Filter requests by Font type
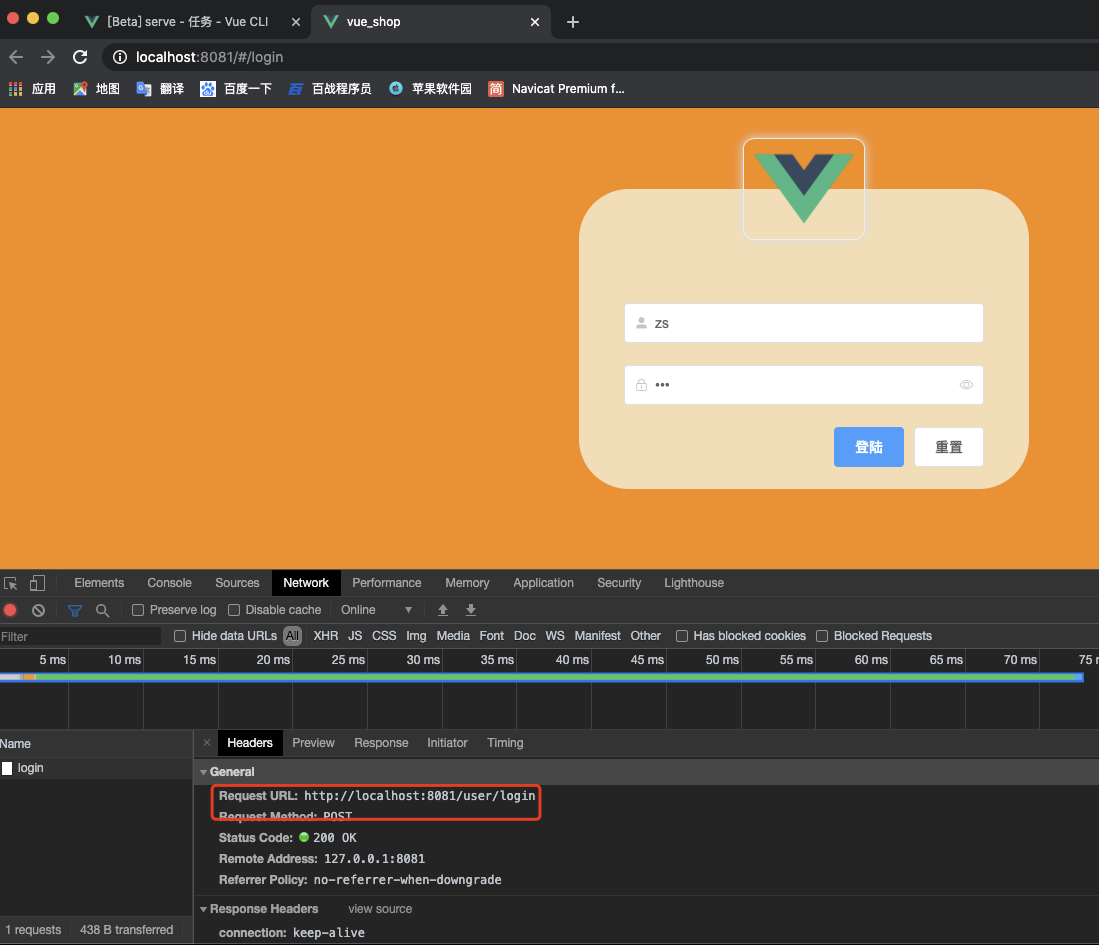Viewport: 1099px width, 945px height. [x=491, y=636]
